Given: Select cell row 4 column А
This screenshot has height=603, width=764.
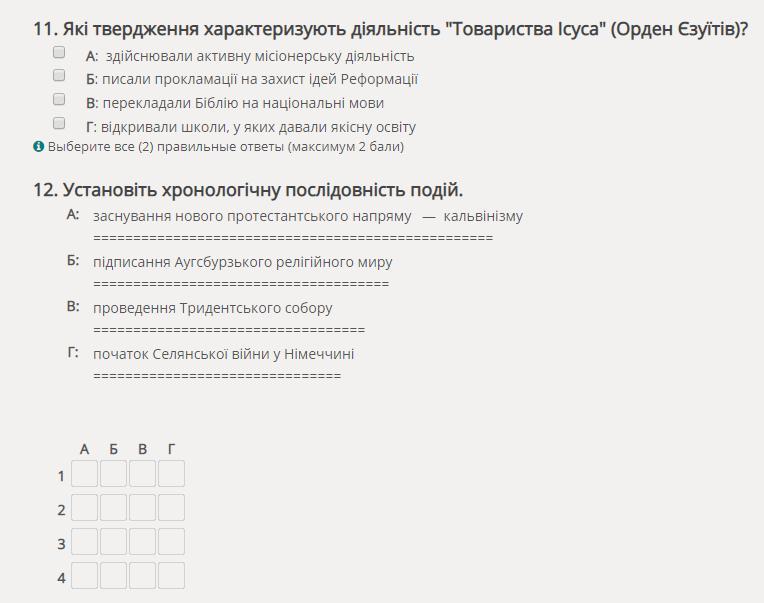Looking at the screenshot, I should pos(84,576).
